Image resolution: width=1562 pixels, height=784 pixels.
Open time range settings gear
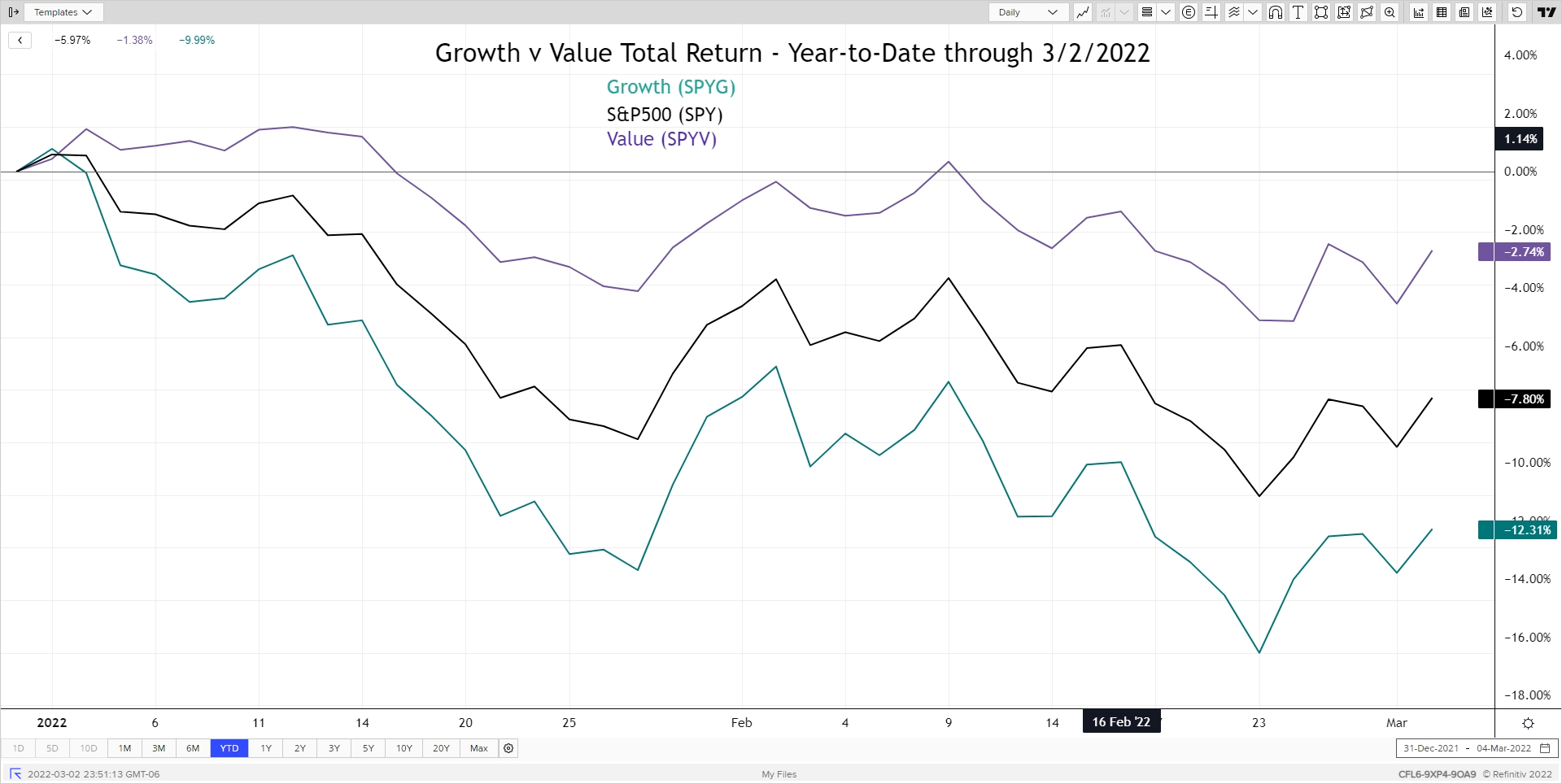[x=508, y=748]
